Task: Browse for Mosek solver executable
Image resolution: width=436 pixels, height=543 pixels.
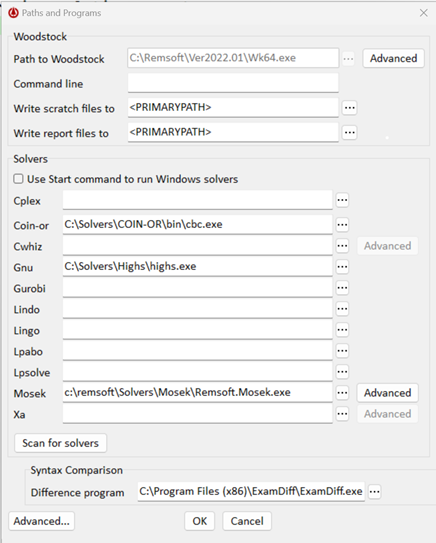Action: click(x=342, y=393)
